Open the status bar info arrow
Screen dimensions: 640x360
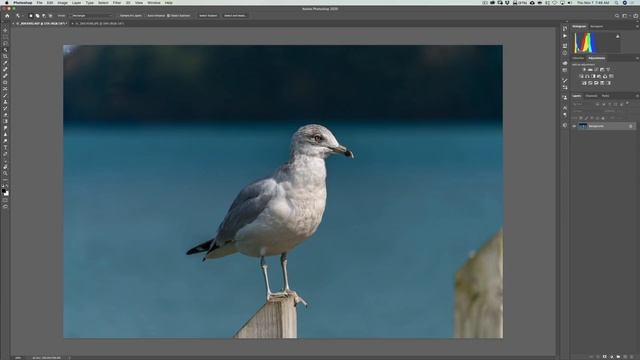(69, 358)
